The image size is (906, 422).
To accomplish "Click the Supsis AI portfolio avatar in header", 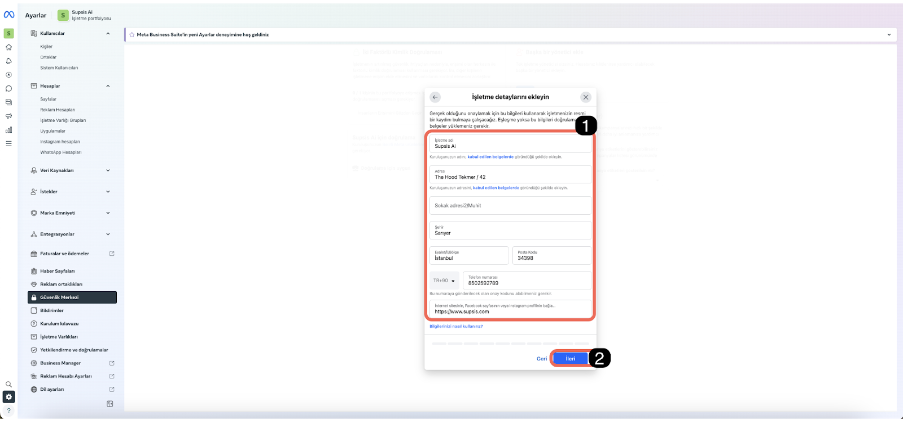I will [62, 15].
